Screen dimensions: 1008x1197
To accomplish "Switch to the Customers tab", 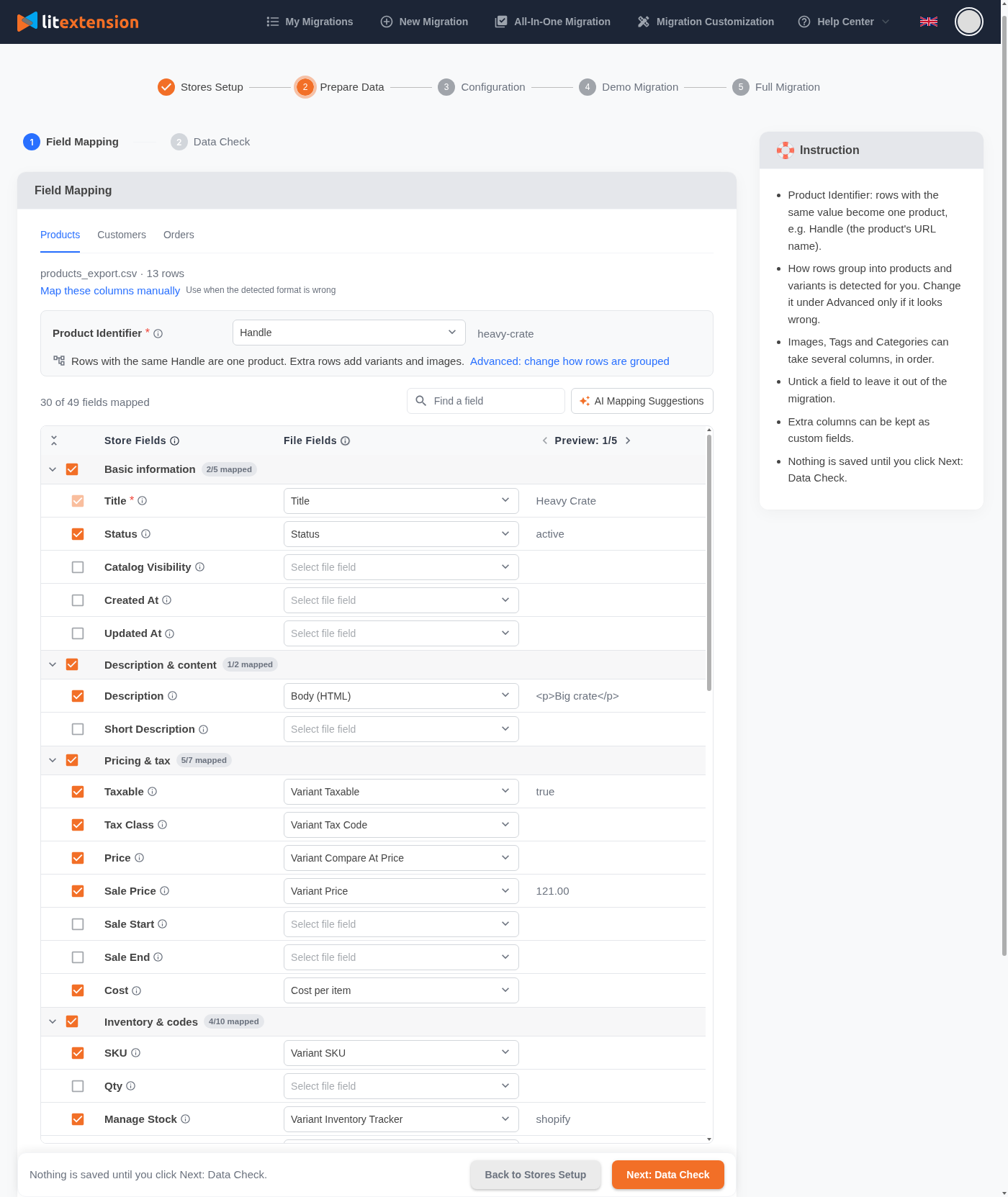I will [122, 235].
